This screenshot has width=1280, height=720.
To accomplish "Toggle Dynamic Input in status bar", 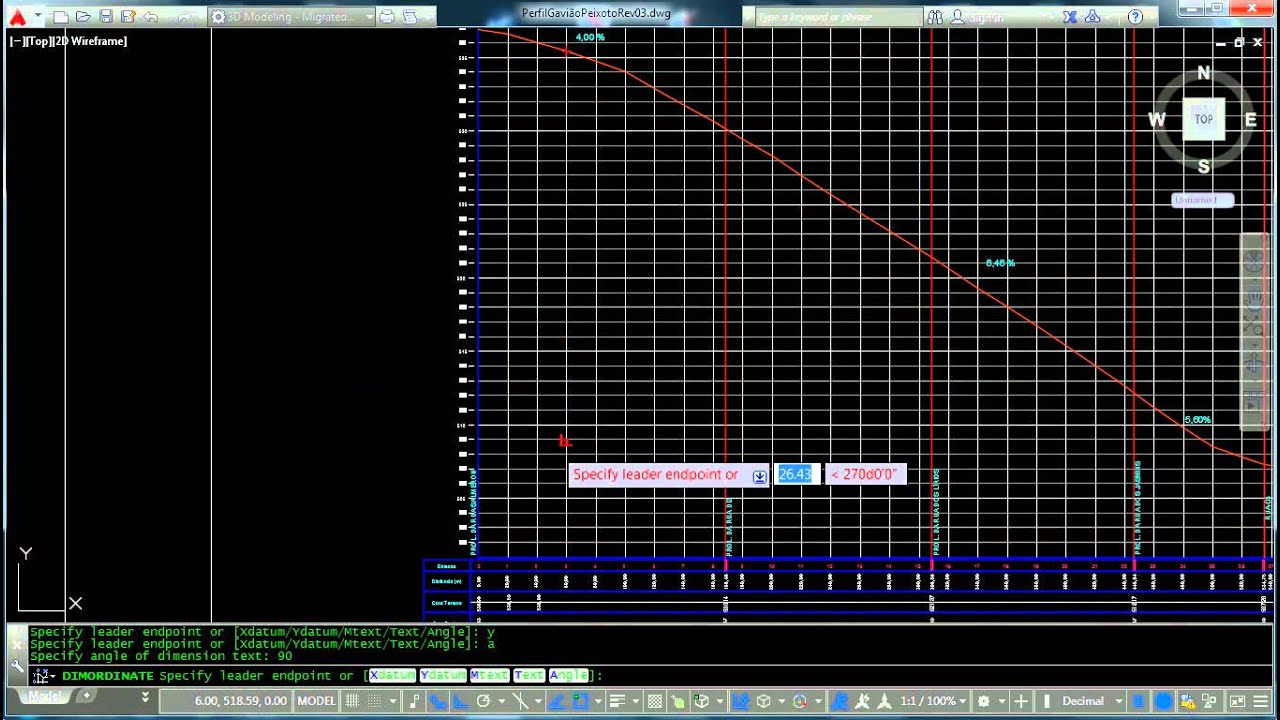I will click(x=436, y=701).
